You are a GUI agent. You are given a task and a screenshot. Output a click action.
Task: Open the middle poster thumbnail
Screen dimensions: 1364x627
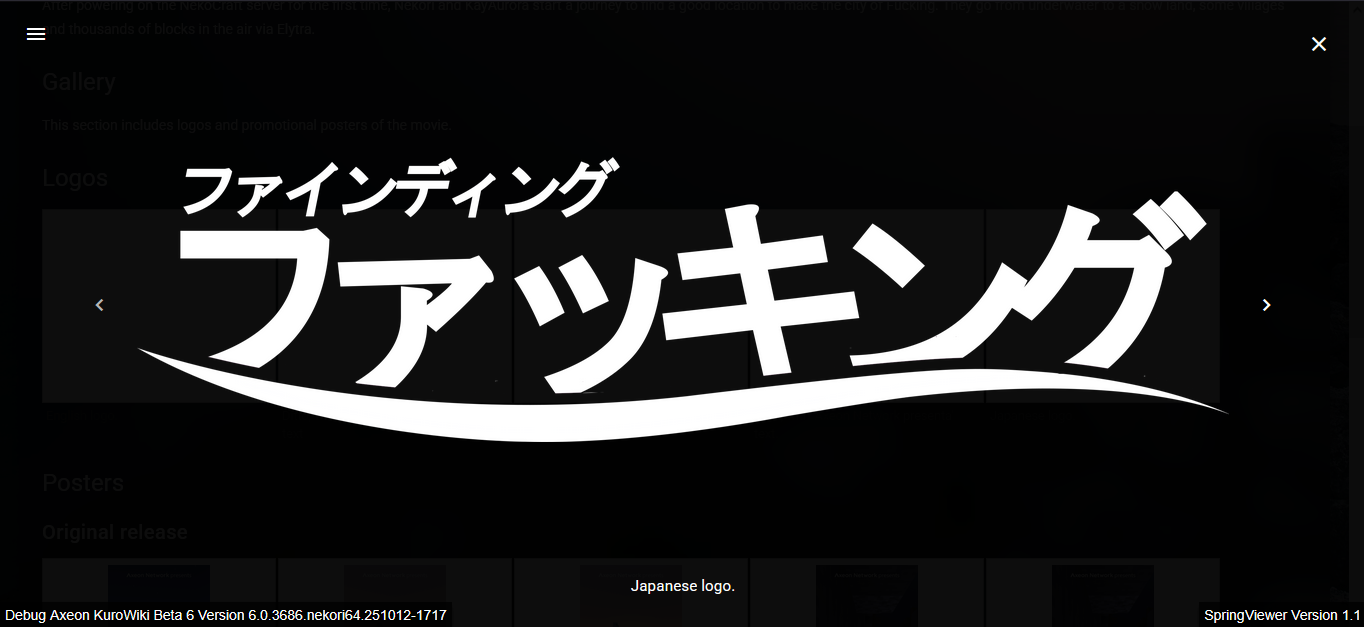630,605
